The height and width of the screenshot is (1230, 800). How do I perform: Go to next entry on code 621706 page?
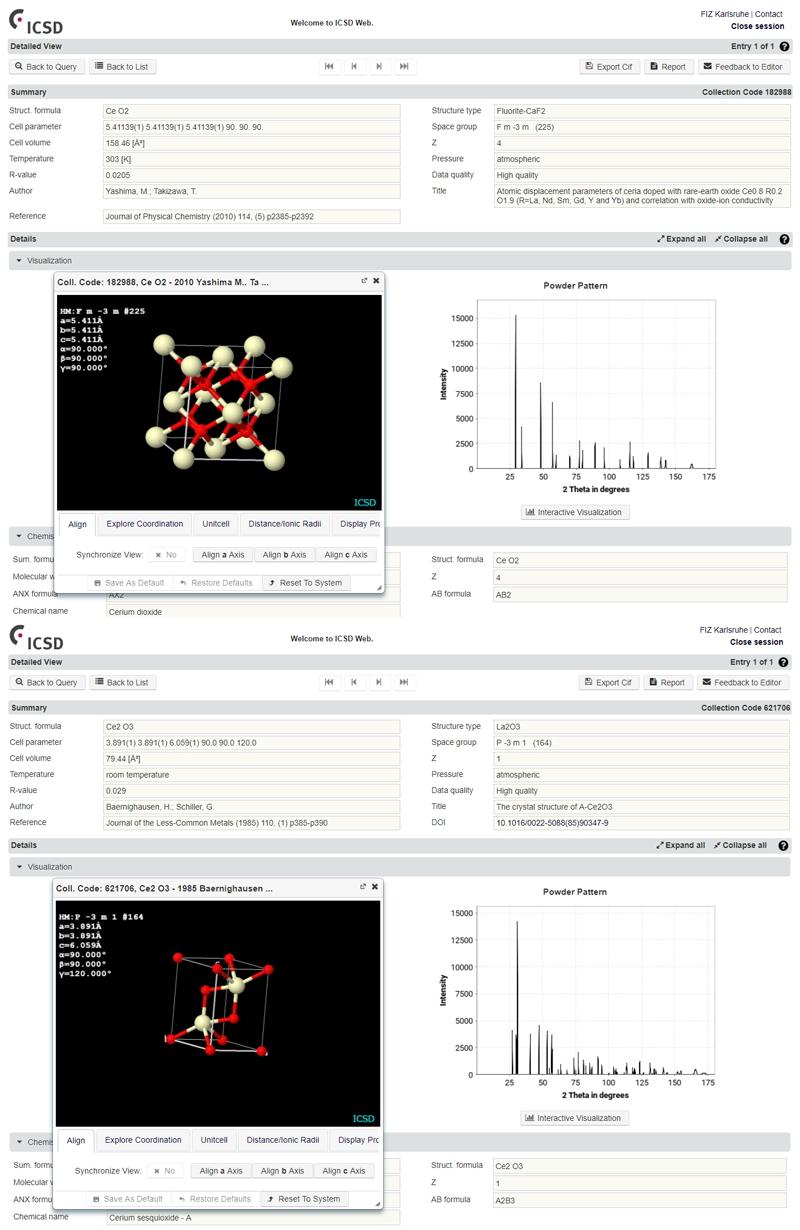pyautogui.click(x=379, y=682)
